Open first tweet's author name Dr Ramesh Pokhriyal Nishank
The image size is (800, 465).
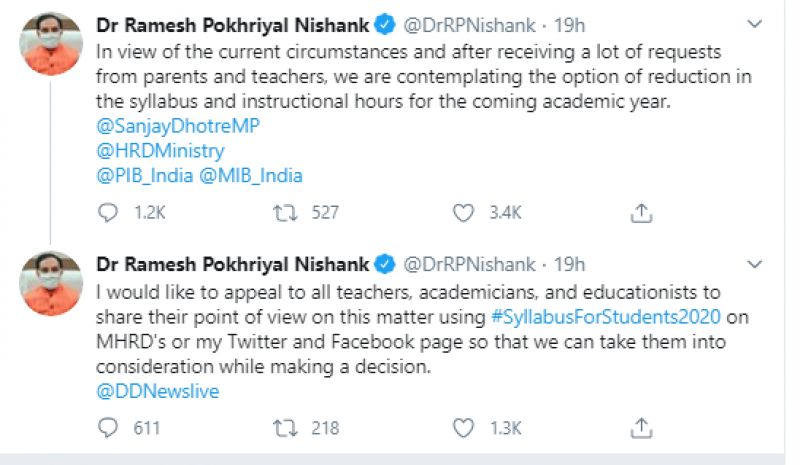coord(232,22)
